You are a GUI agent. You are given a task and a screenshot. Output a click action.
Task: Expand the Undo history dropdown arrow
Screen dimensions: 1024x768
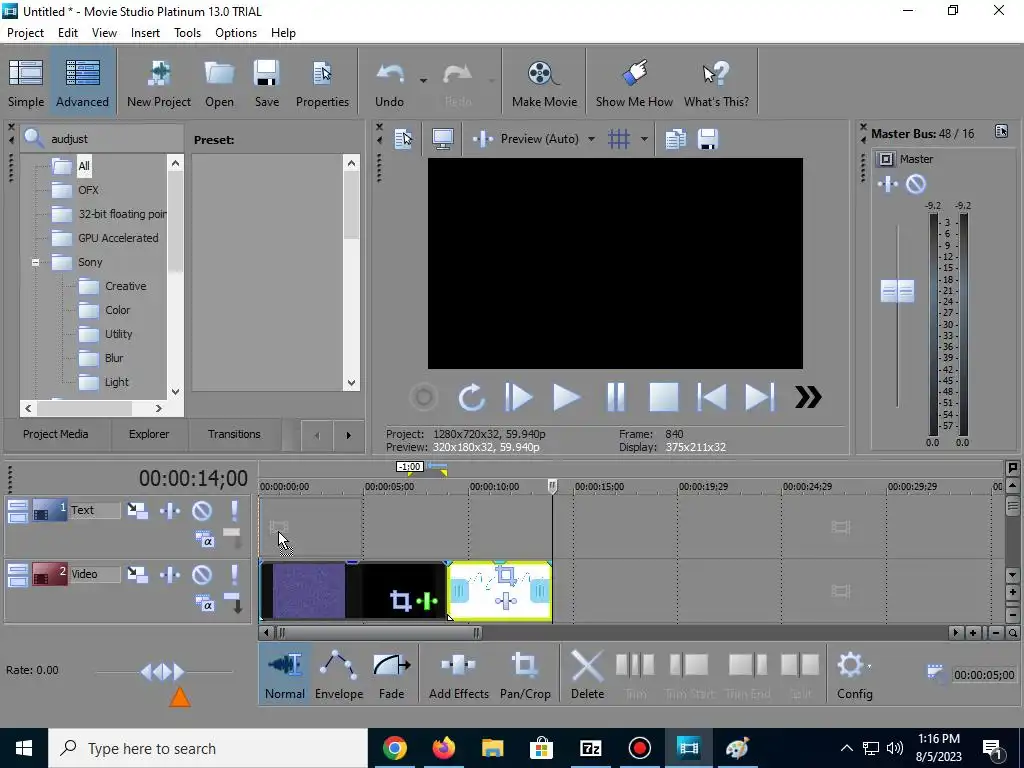tap(423, 80)
